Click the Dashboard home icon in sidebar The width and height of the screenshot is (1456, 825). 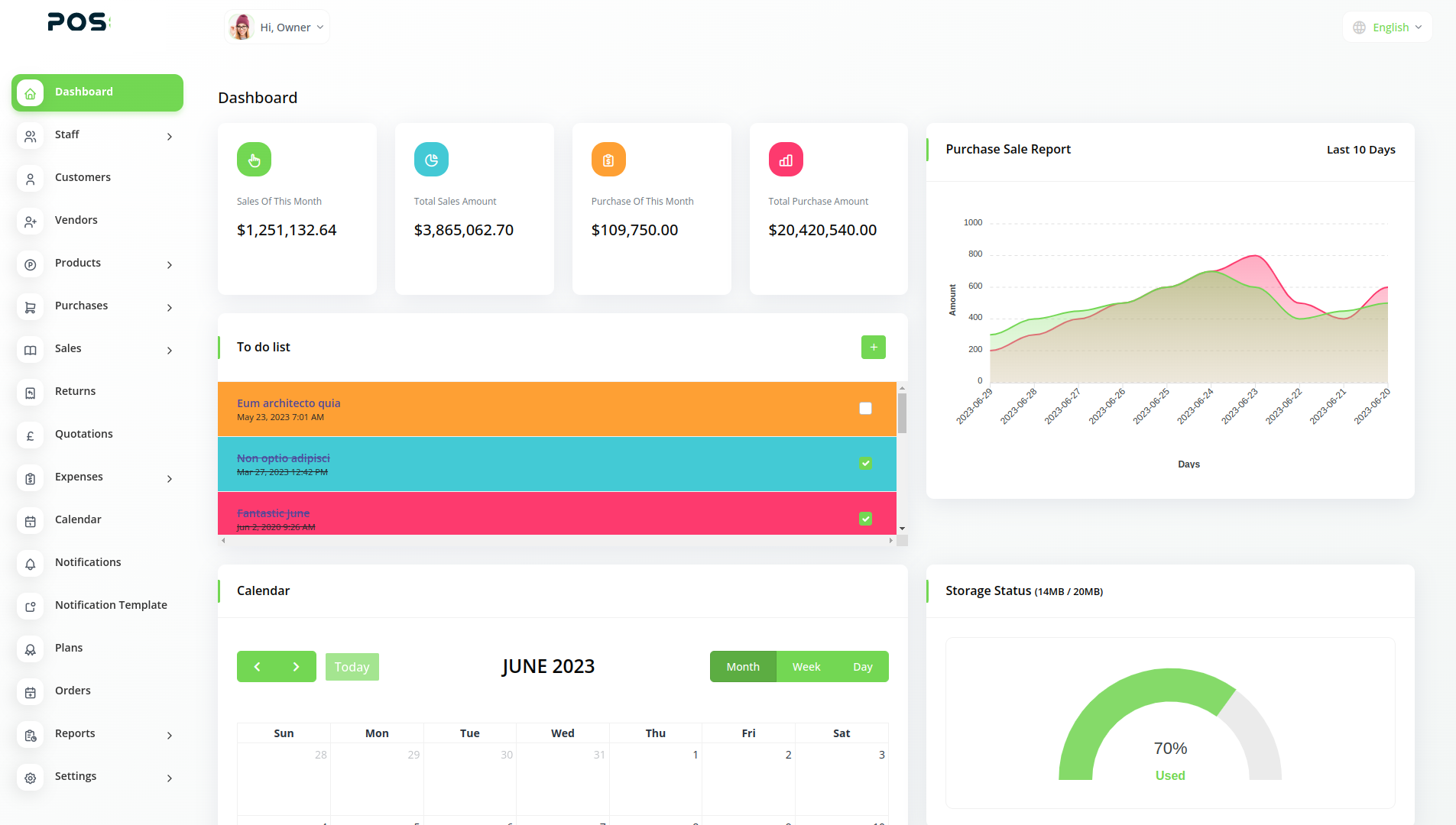tap(31, 93)
